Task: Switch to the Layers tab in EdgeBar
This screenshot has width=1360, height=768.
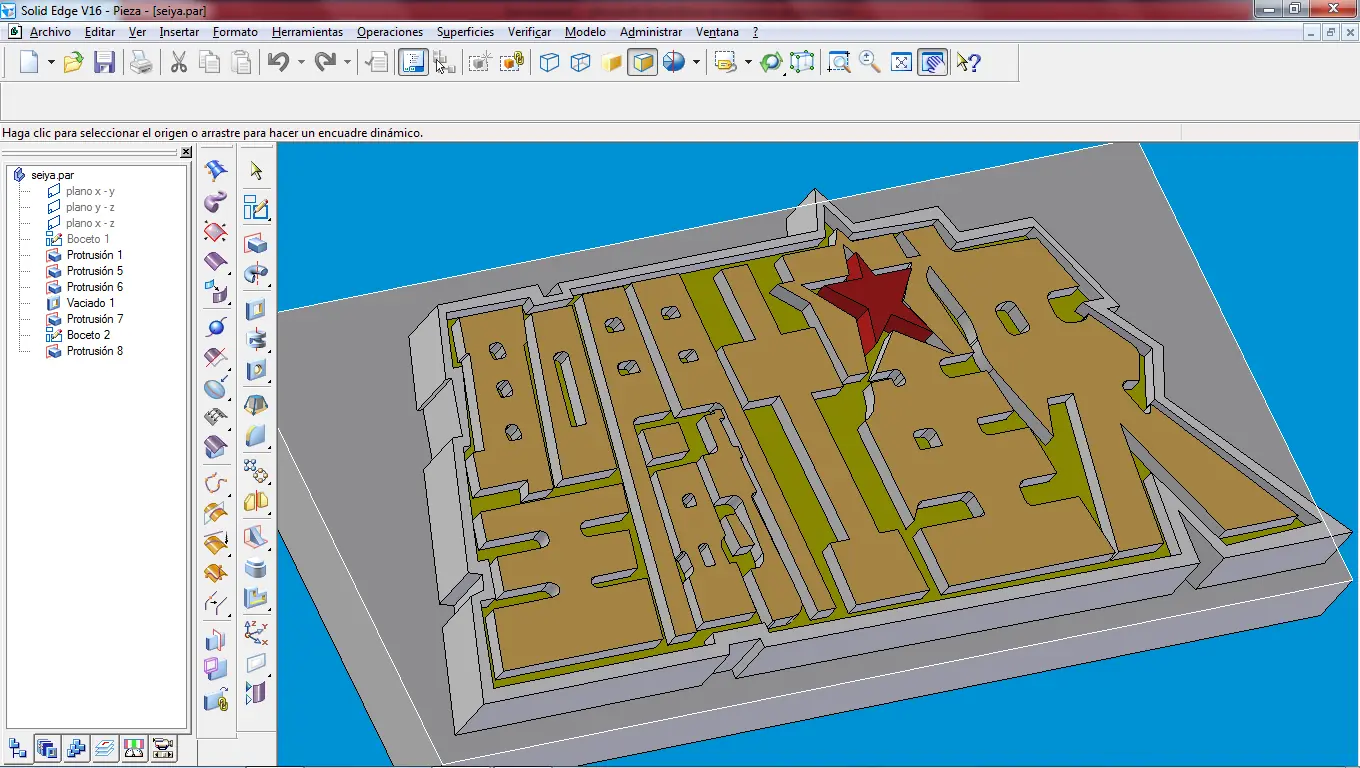Action: point(105,748)
